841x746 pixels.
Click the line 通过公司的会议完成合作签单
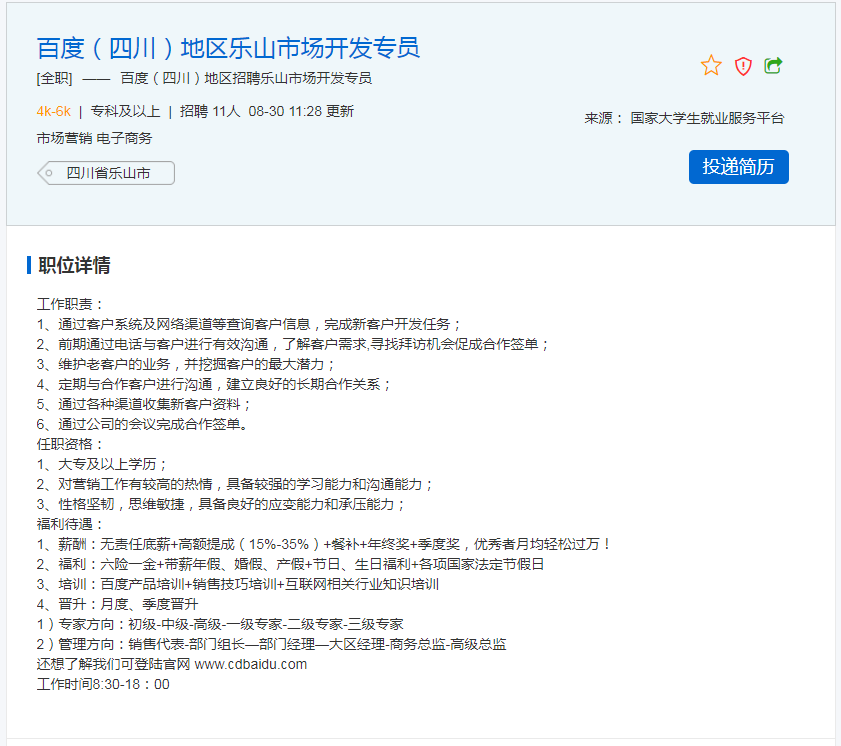[x=142, y=425]
